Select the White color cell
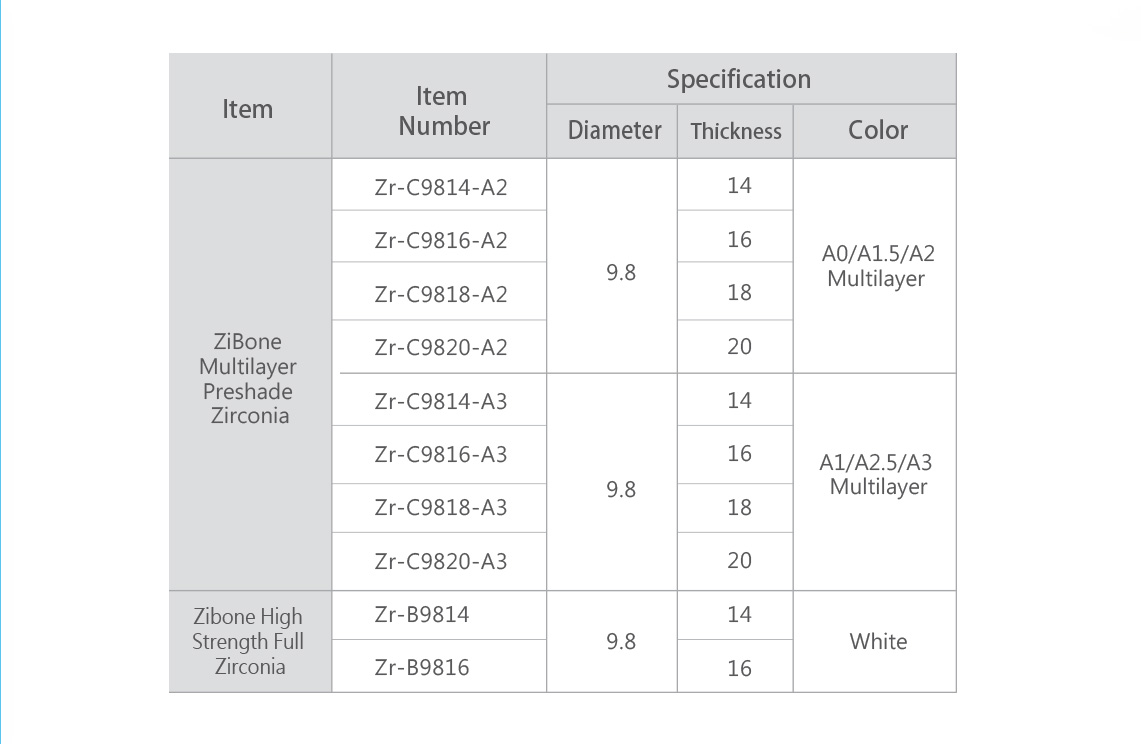 [x=875, y=641]
